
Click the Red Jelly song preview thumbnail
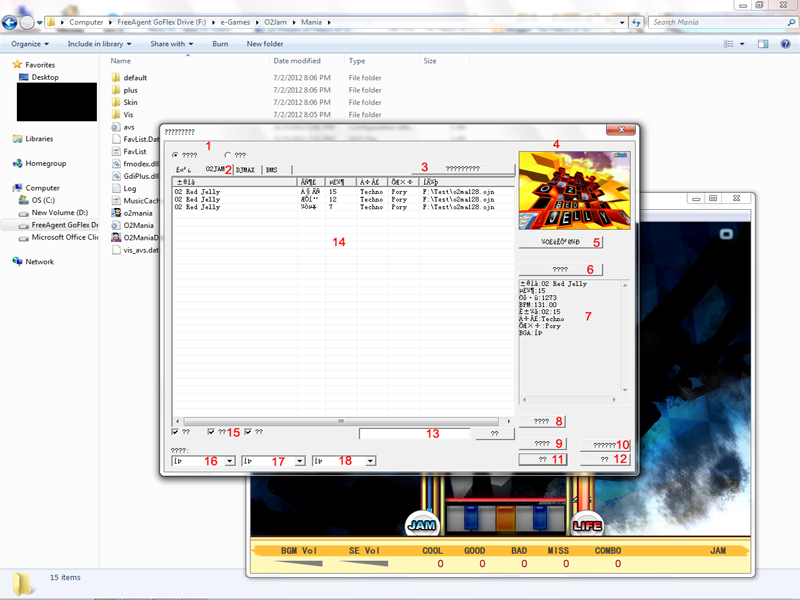click(575, 188)
